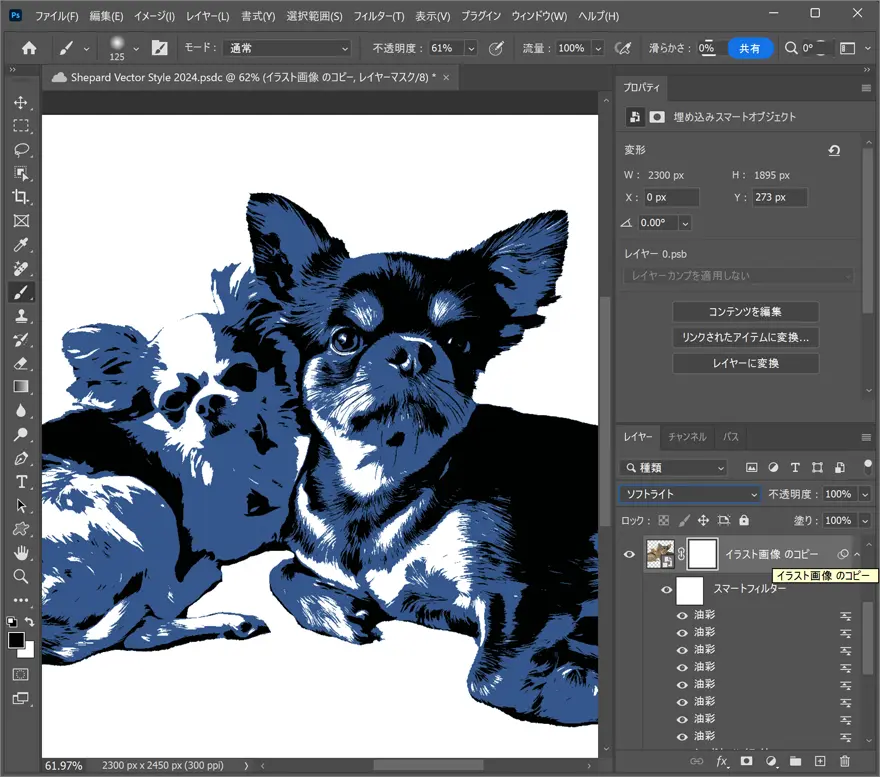The image size is (880, 777).
Task: Click the foreground color swatch
Action: pyautogui.click(x=17, y=640)
